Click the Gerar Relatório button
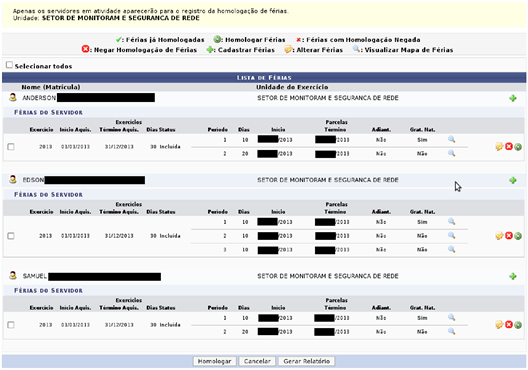Viewport: 528px width, 370px height. click(306, 361)
